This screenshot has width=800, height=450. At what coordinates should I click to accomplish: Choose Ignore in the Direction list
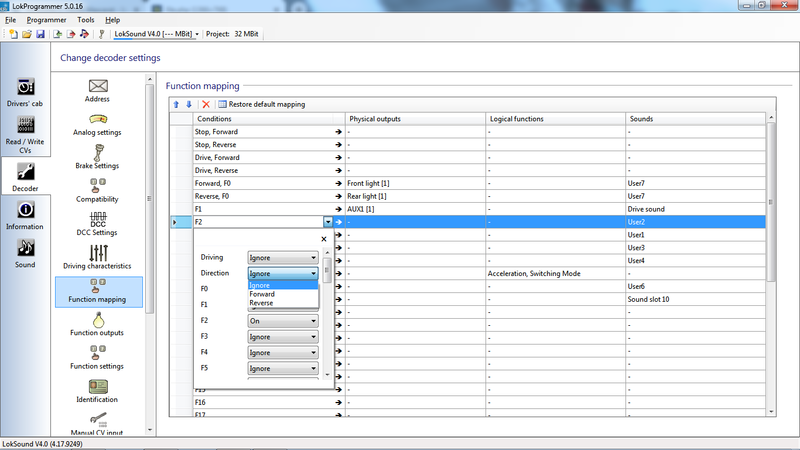[x=283, y=285]
